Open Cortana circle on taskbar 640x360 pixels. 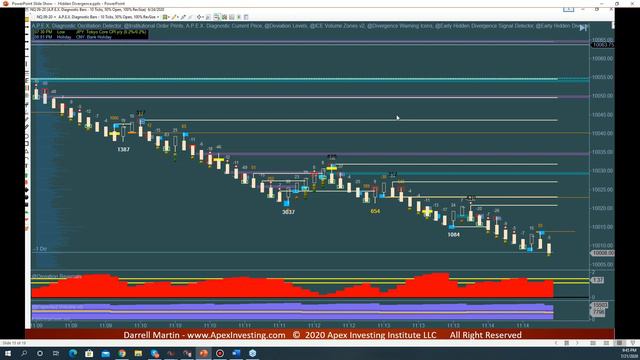(40, 353)
